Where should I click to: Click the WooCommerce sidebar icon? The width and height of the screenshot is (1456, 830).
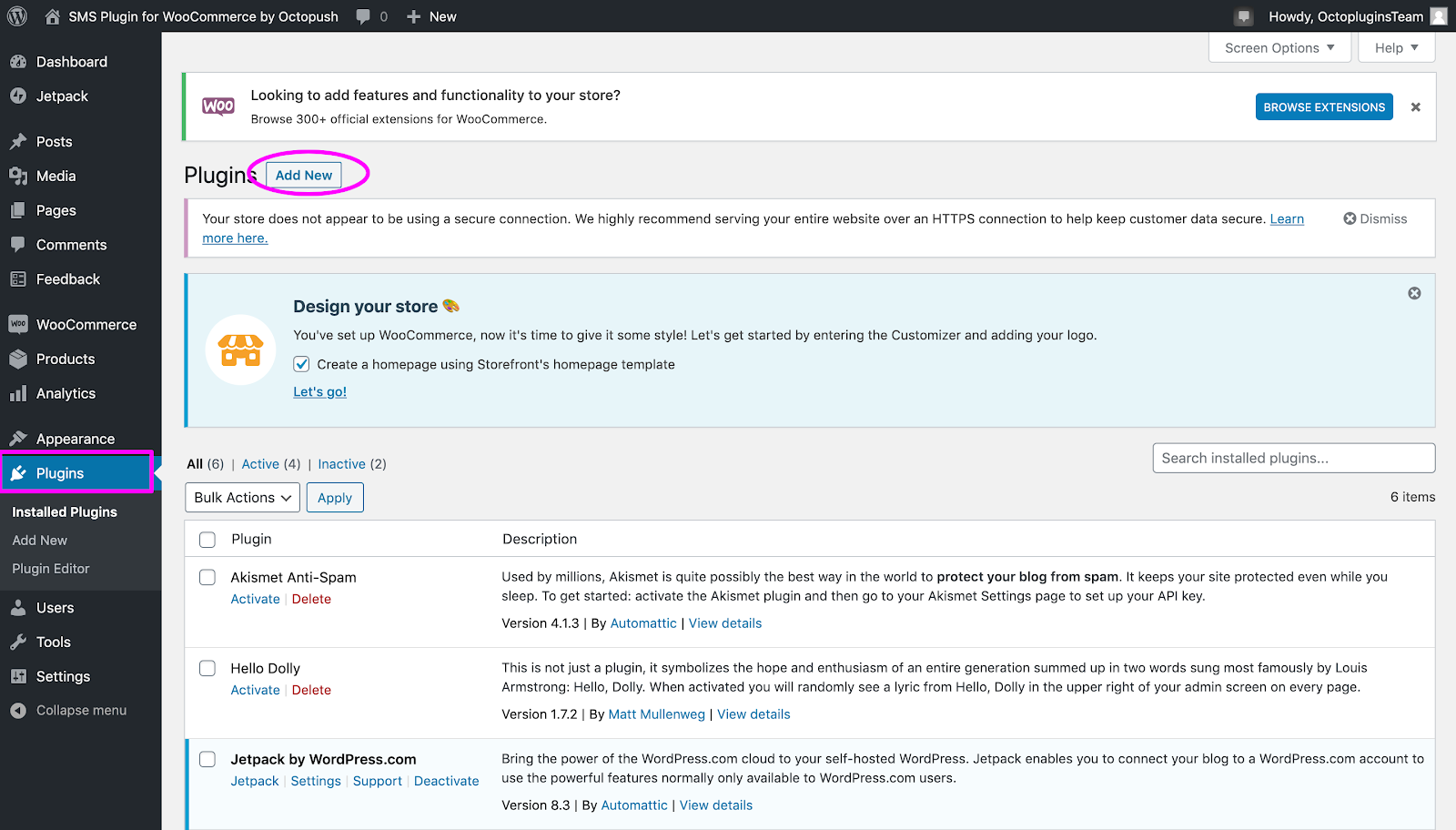pos(18,324)
